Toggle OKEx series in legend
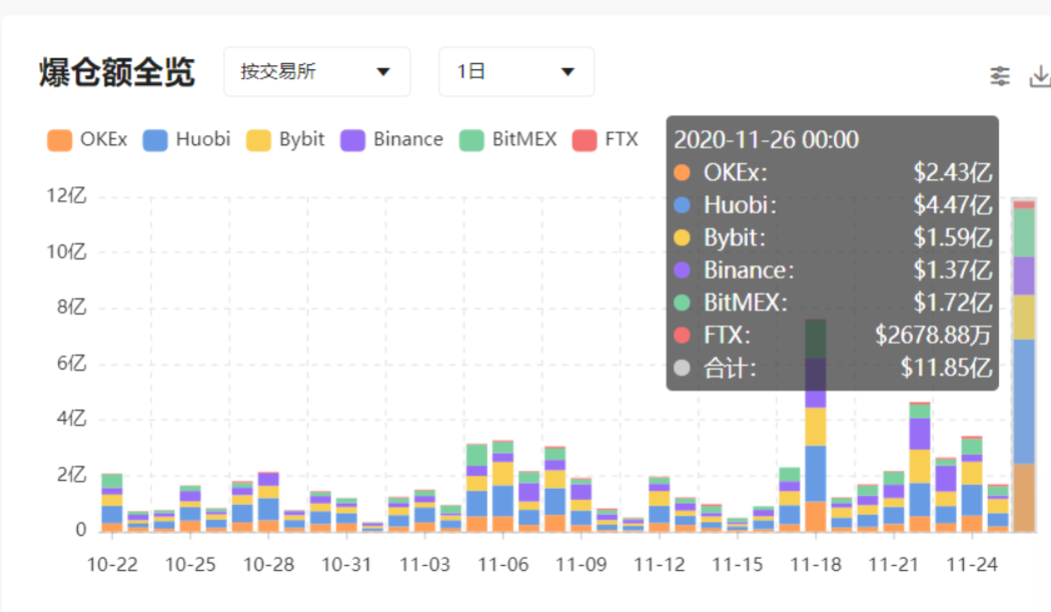The image size is (1051, 612). (87, 139)
